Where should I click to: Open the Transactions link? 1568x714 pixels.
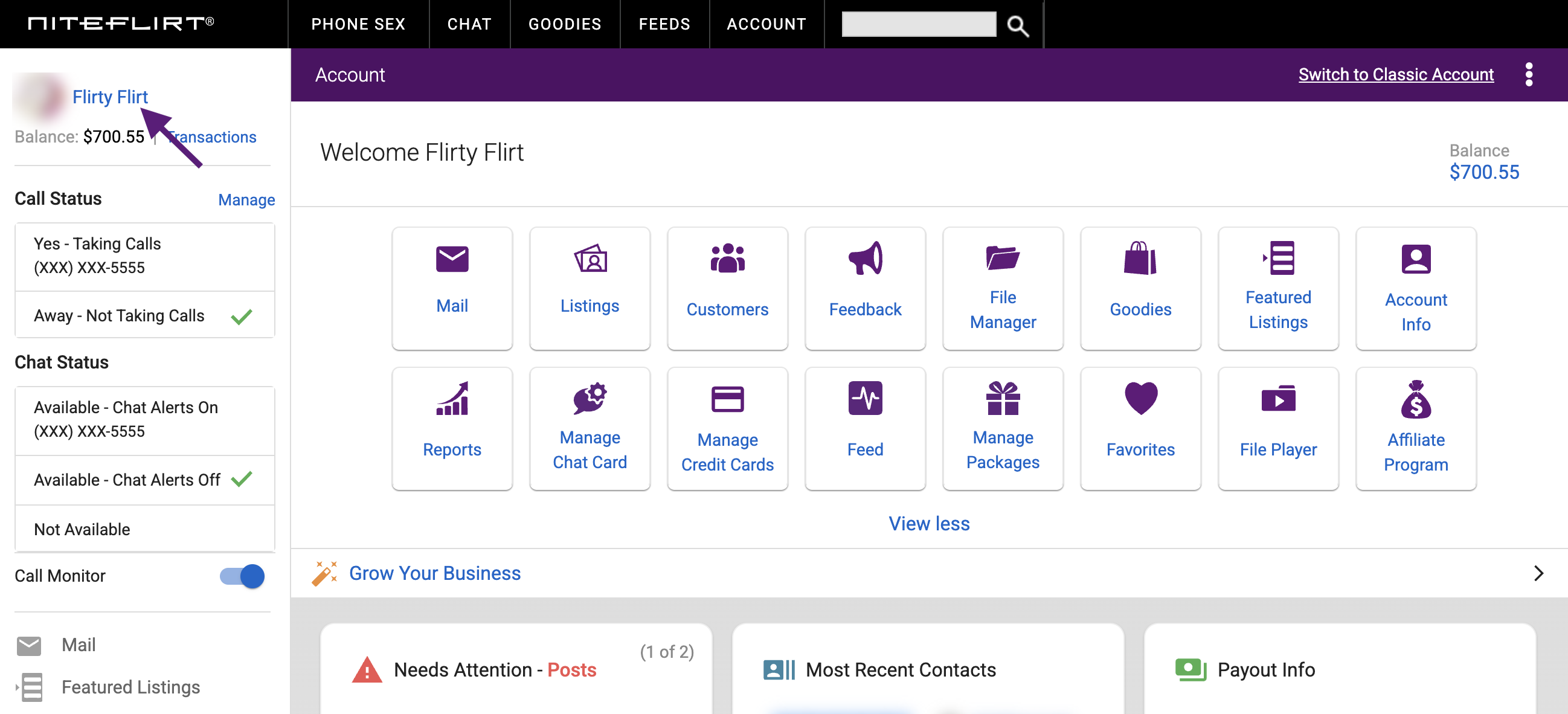213,137
